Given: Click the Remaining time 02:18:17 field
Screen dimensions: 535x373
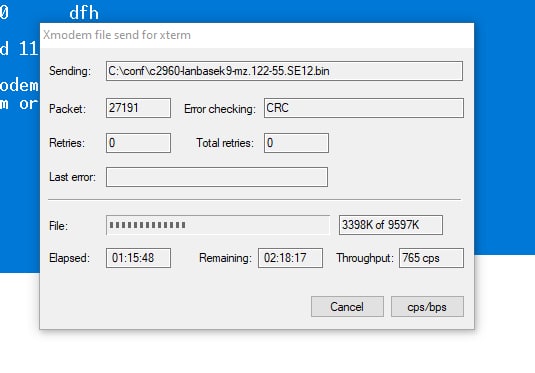Looking at the screenshot, I should pyautogui.click(x=290, y=258).
